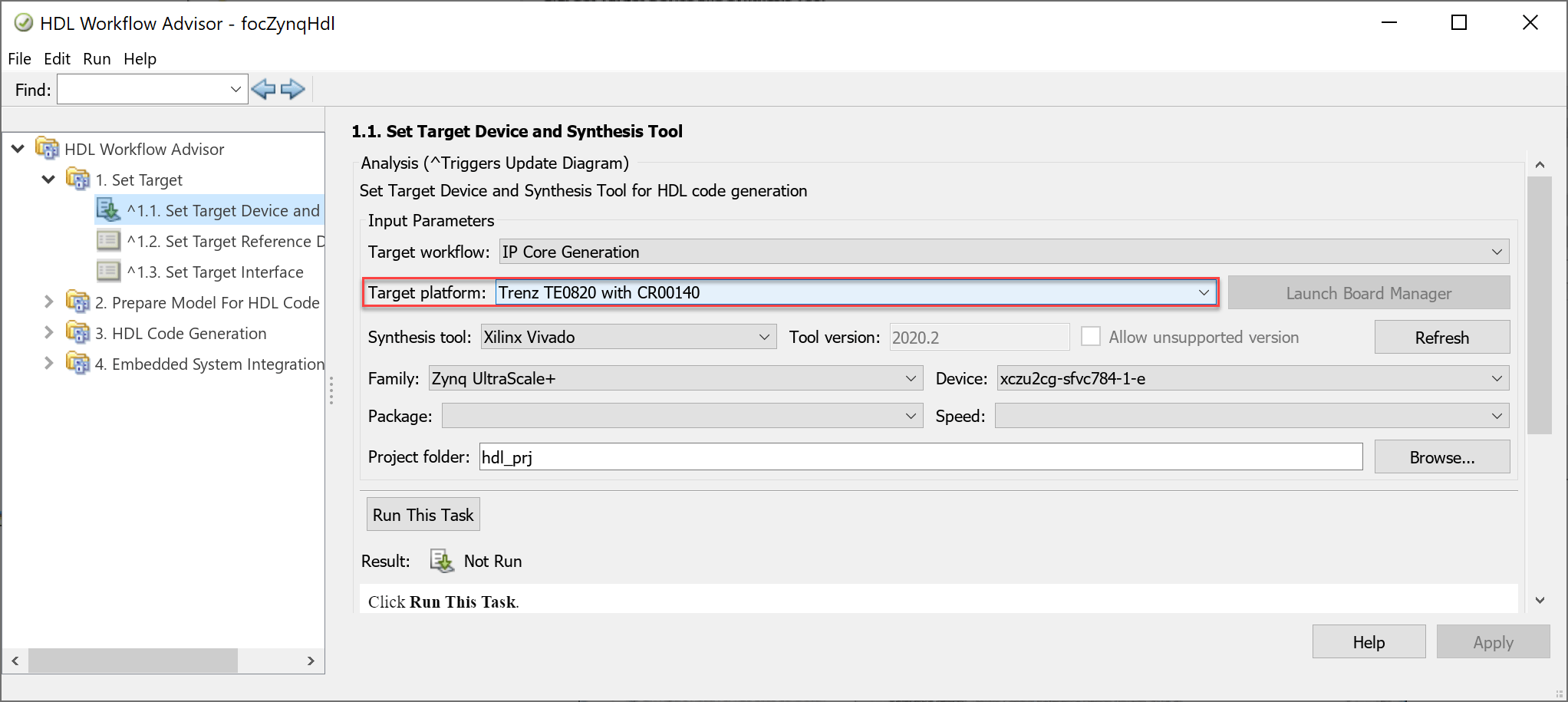Click the Project folder text field
The width and height of the screenshot is (1568, 702).
[x=921, y=457]
